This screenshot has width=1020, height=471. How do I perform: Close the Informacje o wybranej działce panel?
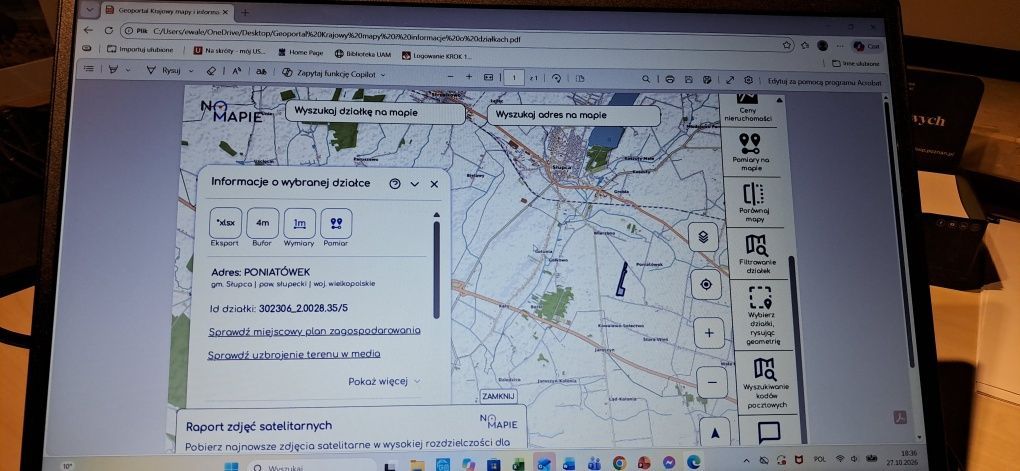click(434, 184)
